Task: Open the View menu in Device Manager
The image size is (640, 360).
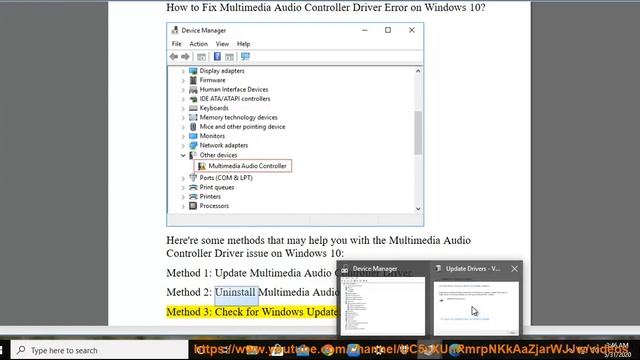Action: pyautogui.click(x=222, y=44)
